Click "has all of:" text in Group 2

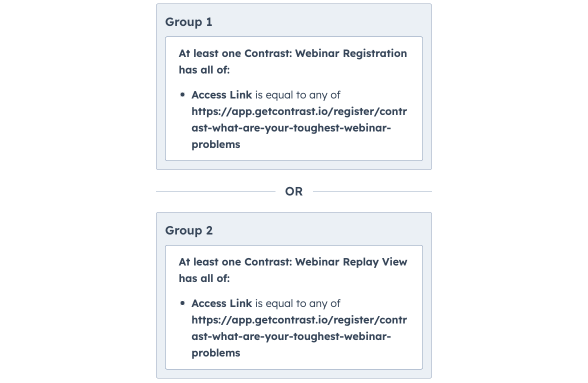pos(204,278)
